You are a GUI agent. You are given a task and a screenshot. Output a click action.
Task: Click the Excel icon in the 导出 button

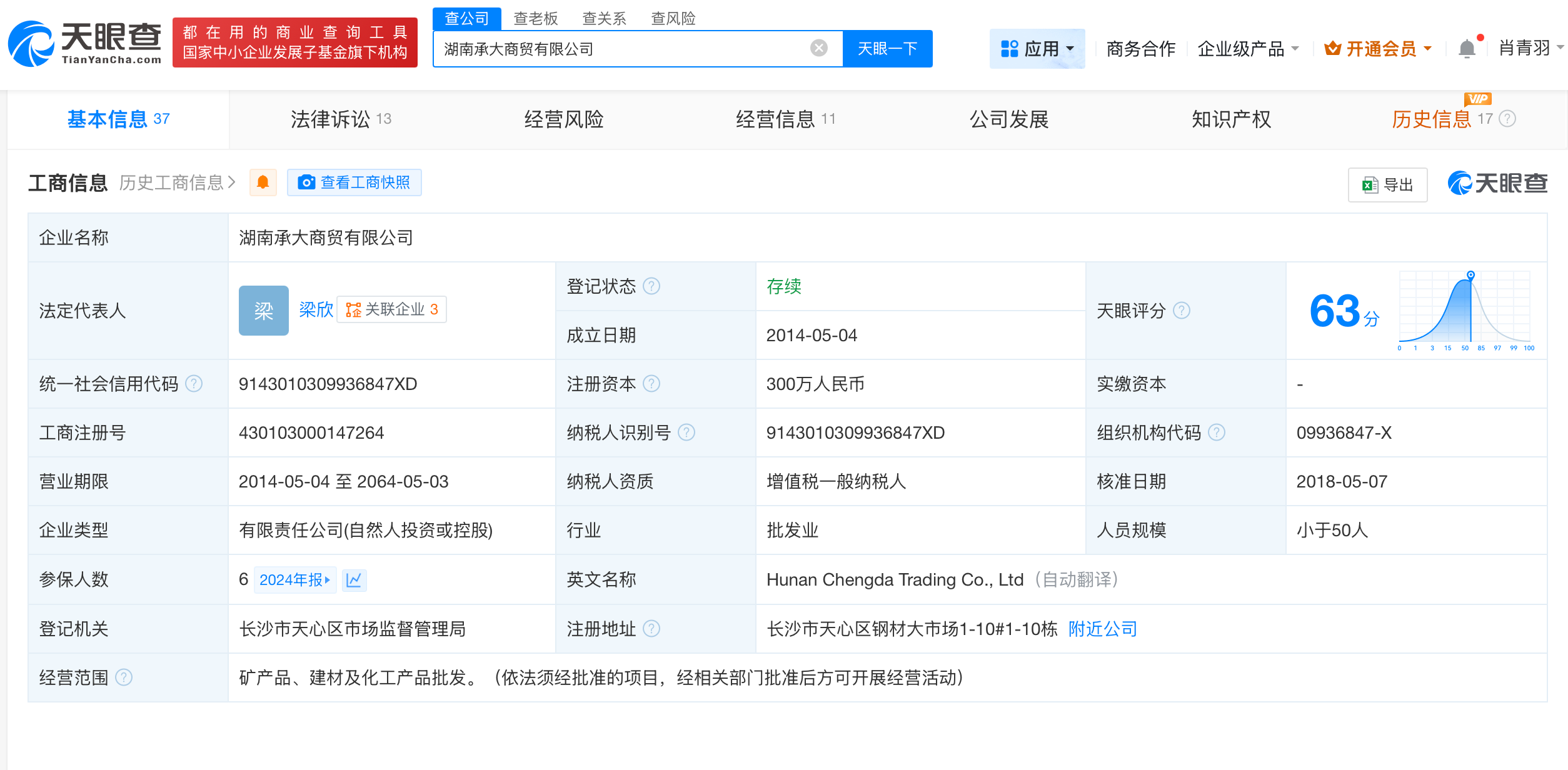1369,184
